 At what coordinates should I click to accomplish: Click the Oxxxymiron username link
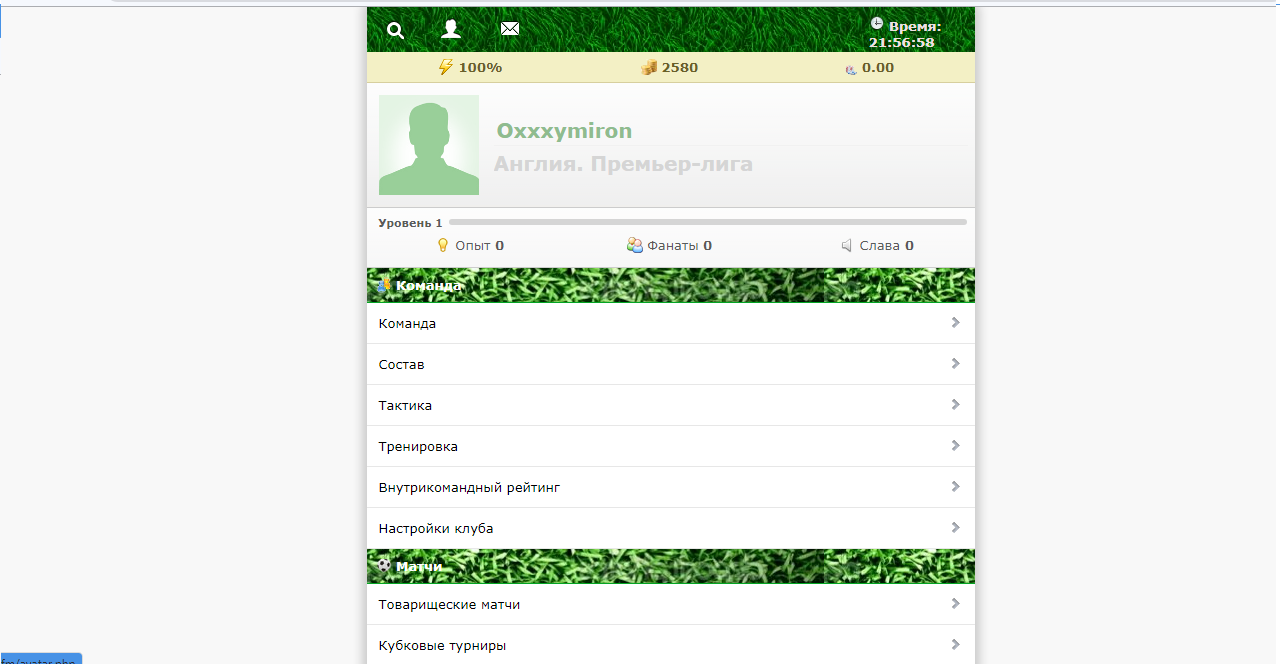tap(564, 131)
